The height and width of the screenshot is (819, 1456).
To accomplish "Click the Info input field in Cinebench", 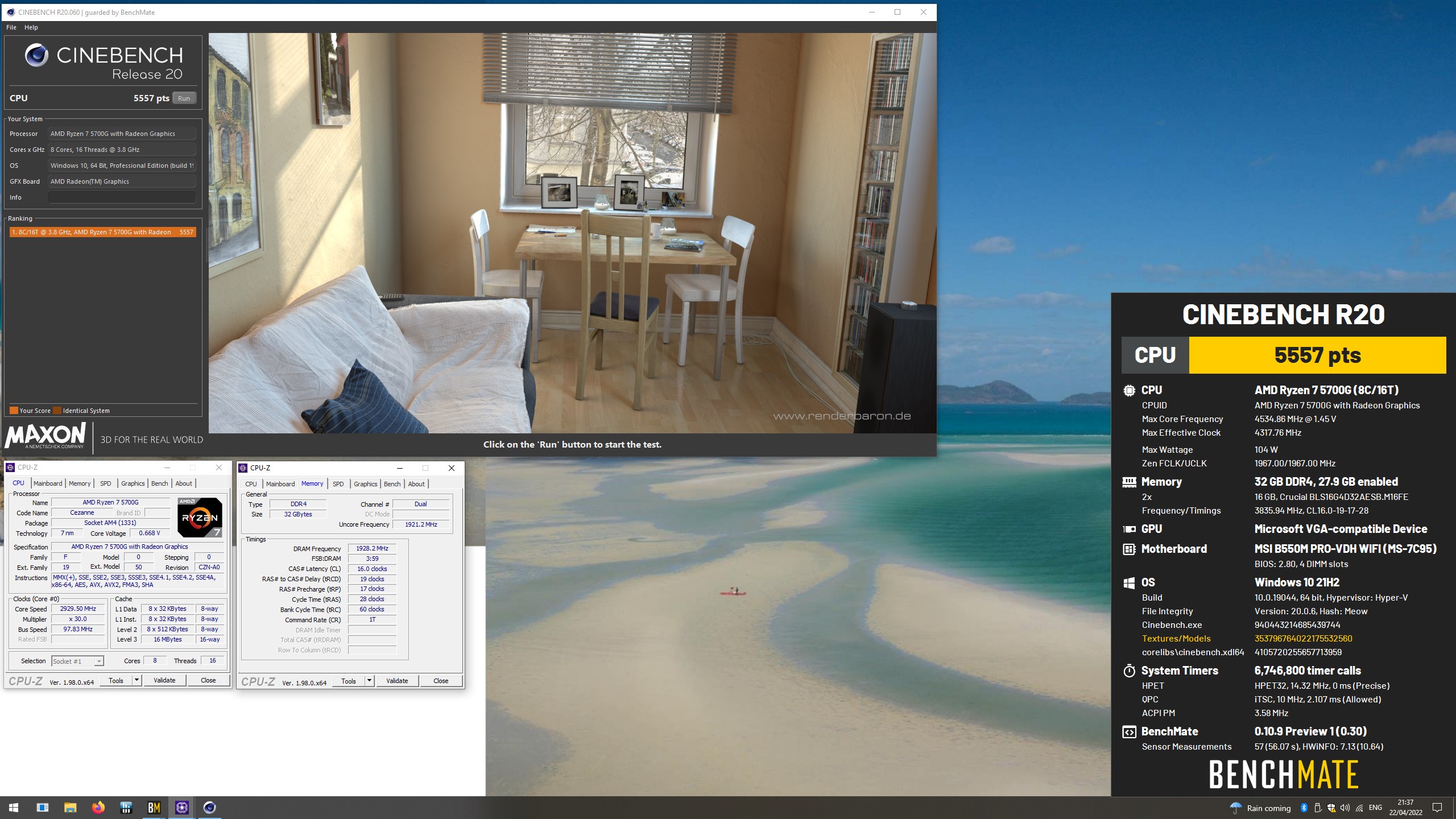I will click(x=122, y=197).
